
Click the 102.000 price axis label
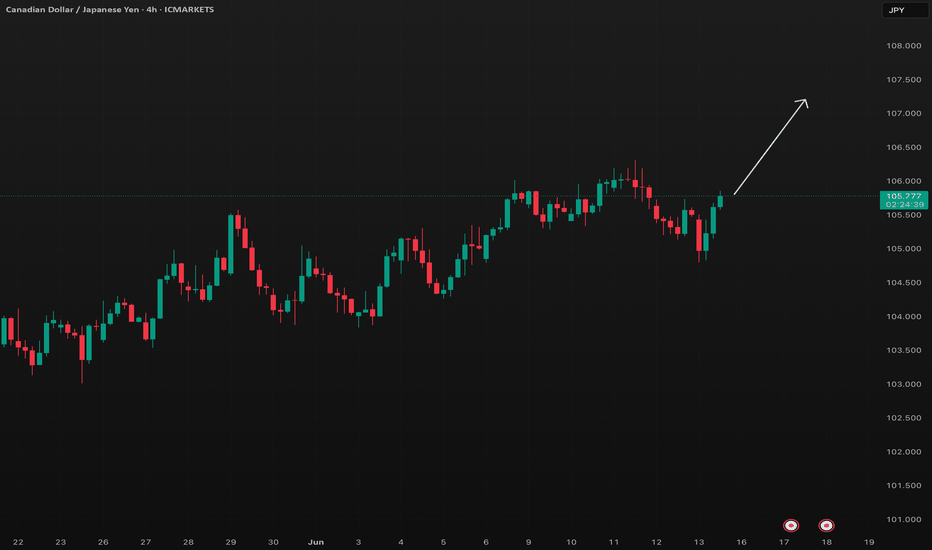[x=903, y=452]
